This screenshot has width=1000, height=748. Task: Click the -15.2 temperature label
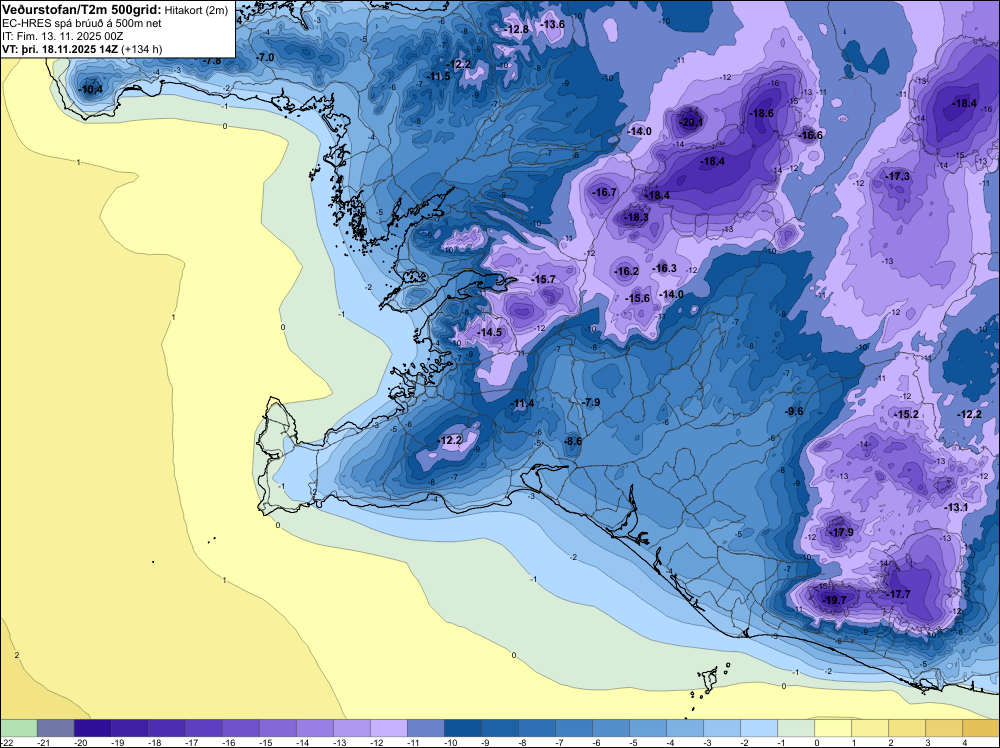[906, 414]
